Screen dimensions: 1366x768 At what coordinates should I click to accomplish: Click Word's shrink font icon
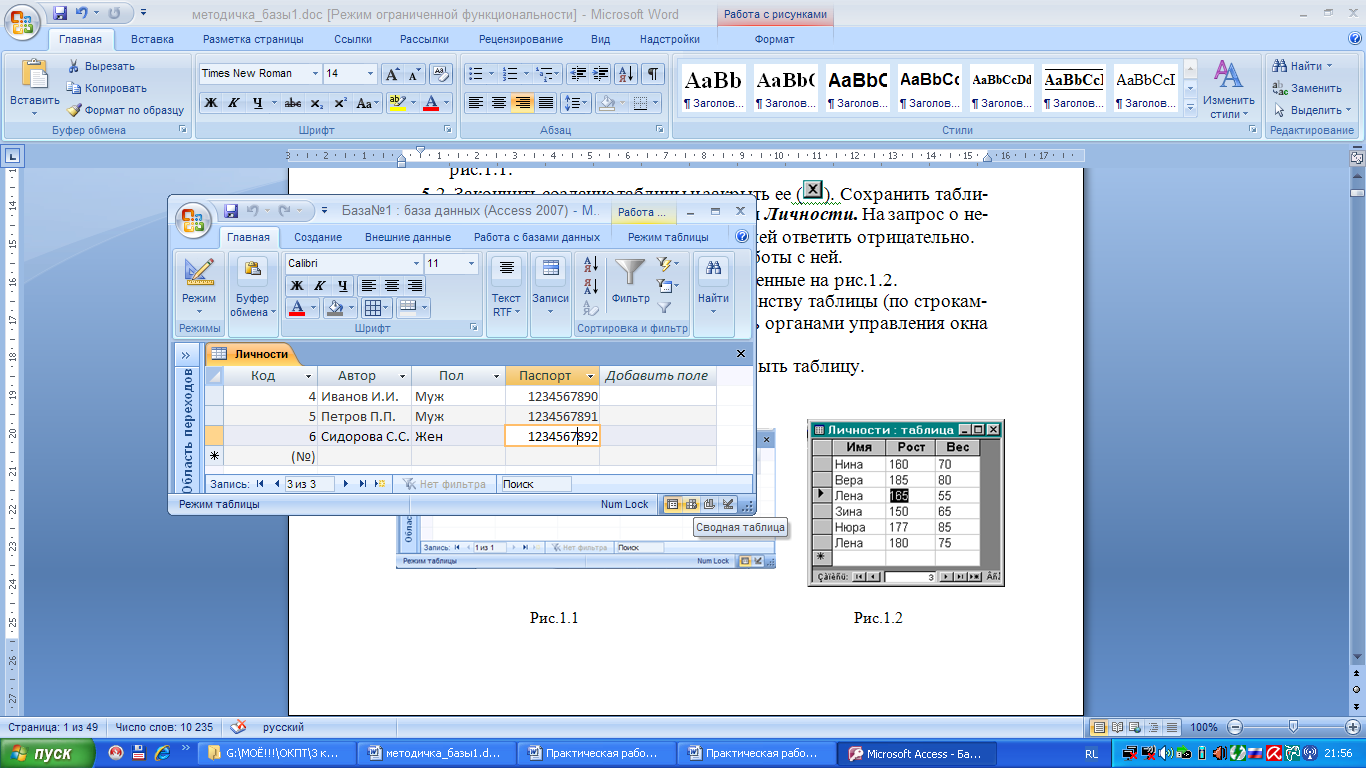[415, 74]
